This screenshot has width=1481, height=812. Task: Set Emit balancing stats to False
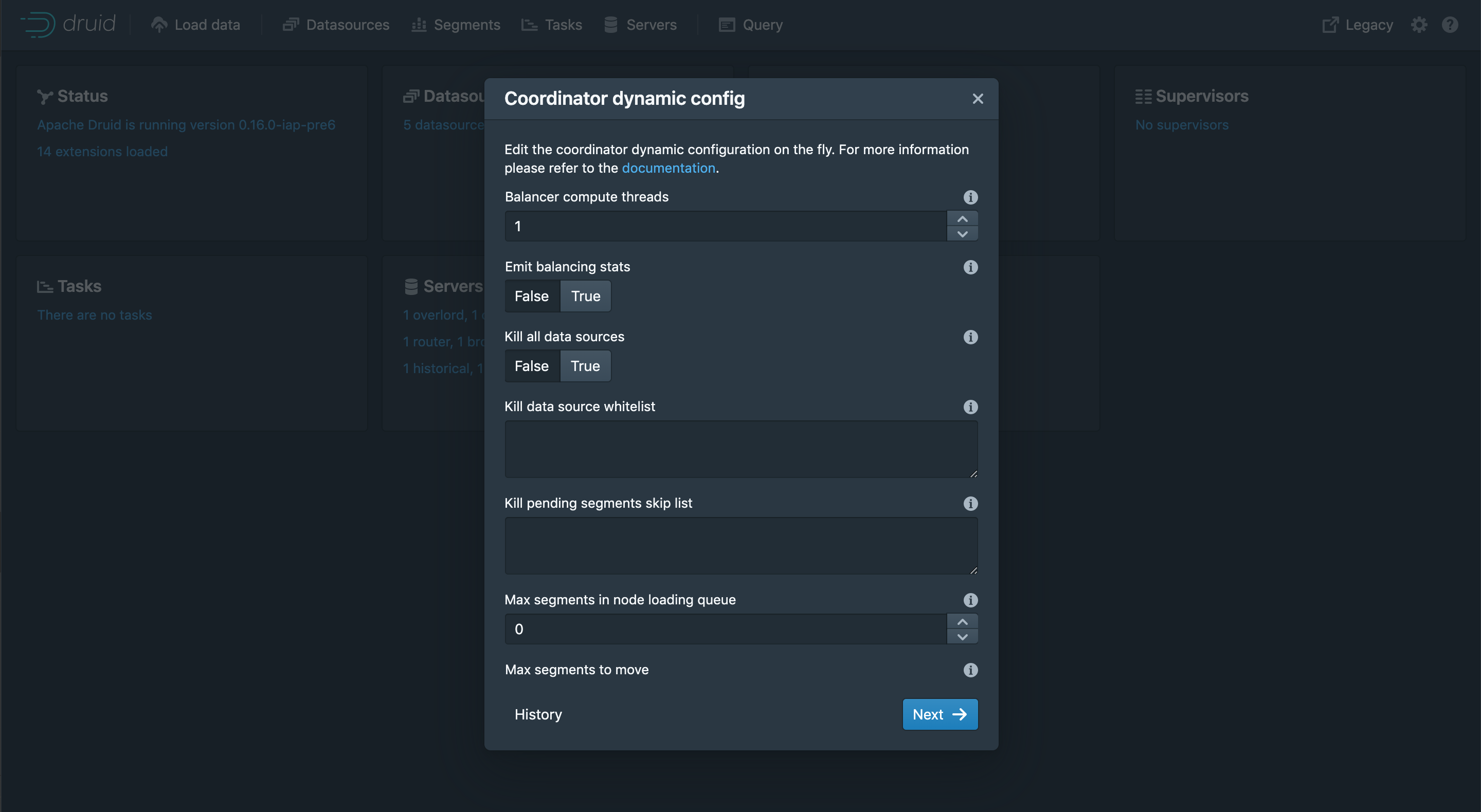tap(532, 296)
